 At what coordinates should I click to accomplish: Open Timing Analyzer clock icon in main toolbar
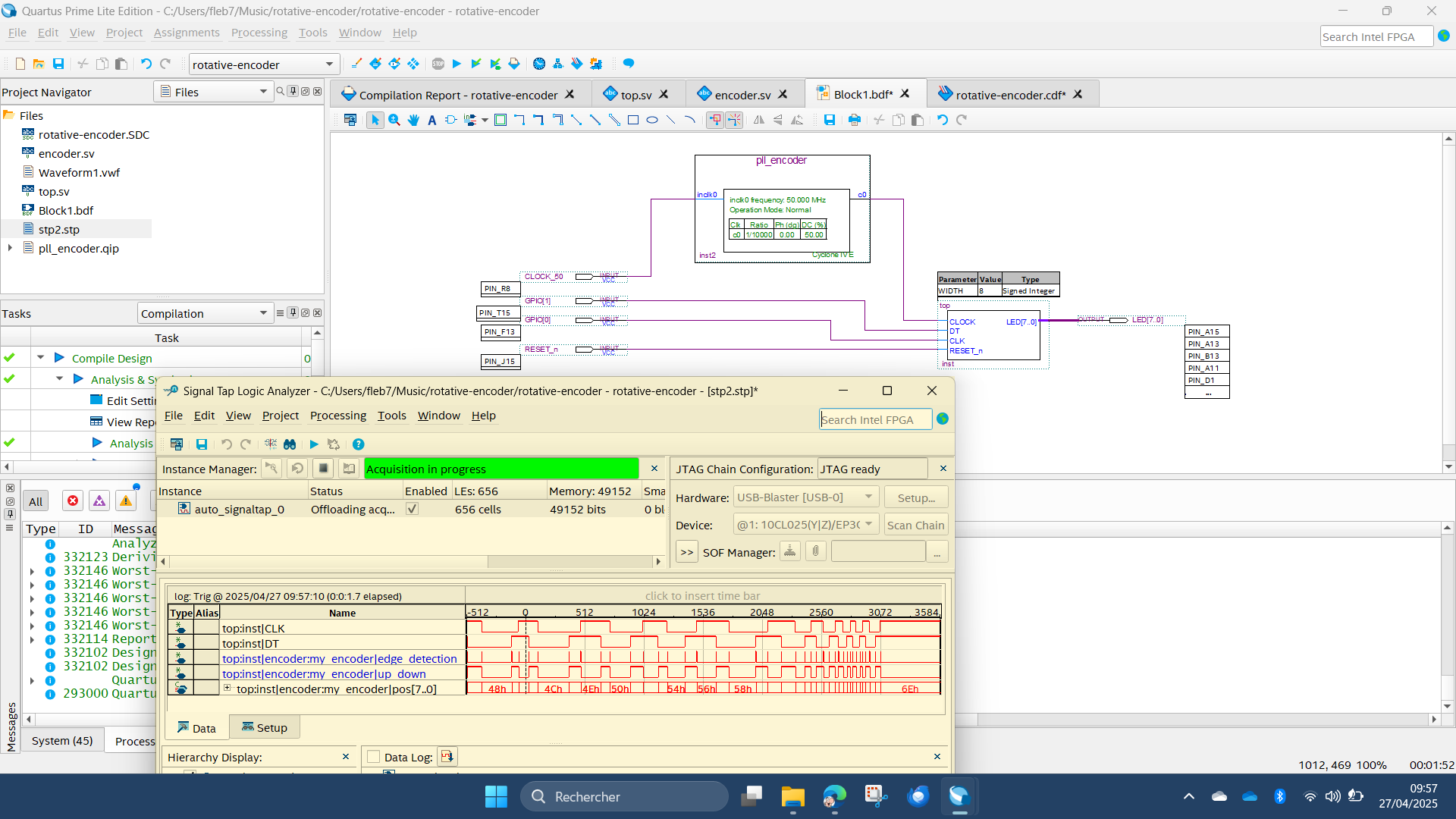[539, 64]
